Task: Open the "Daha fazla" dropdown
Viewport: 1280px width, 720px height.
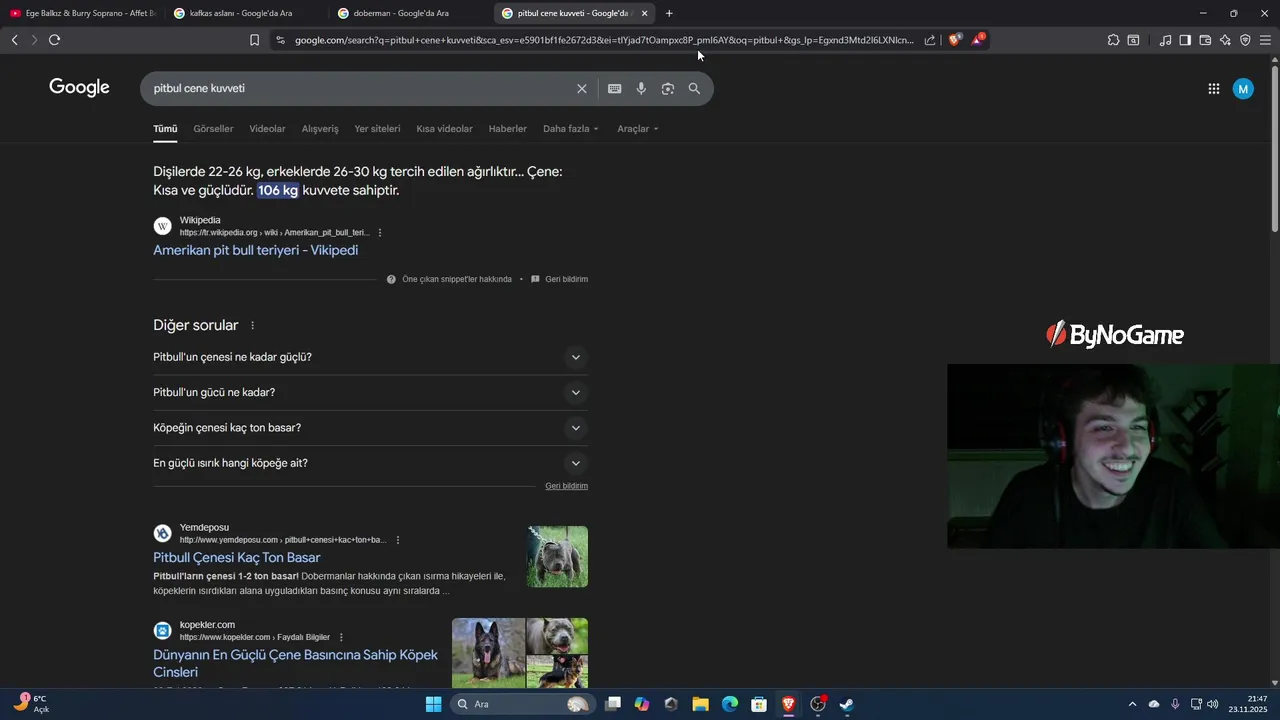Action: 570,129
